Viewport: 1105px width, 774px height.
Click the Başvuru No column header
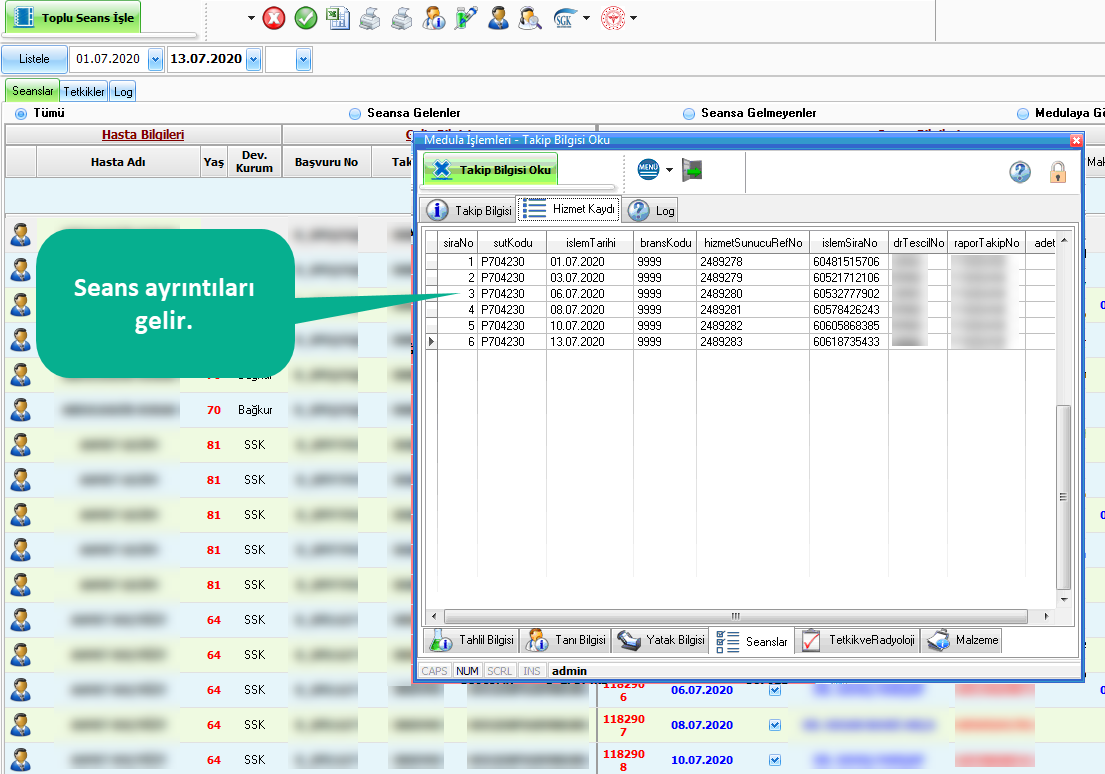click(x=326, y=162)
